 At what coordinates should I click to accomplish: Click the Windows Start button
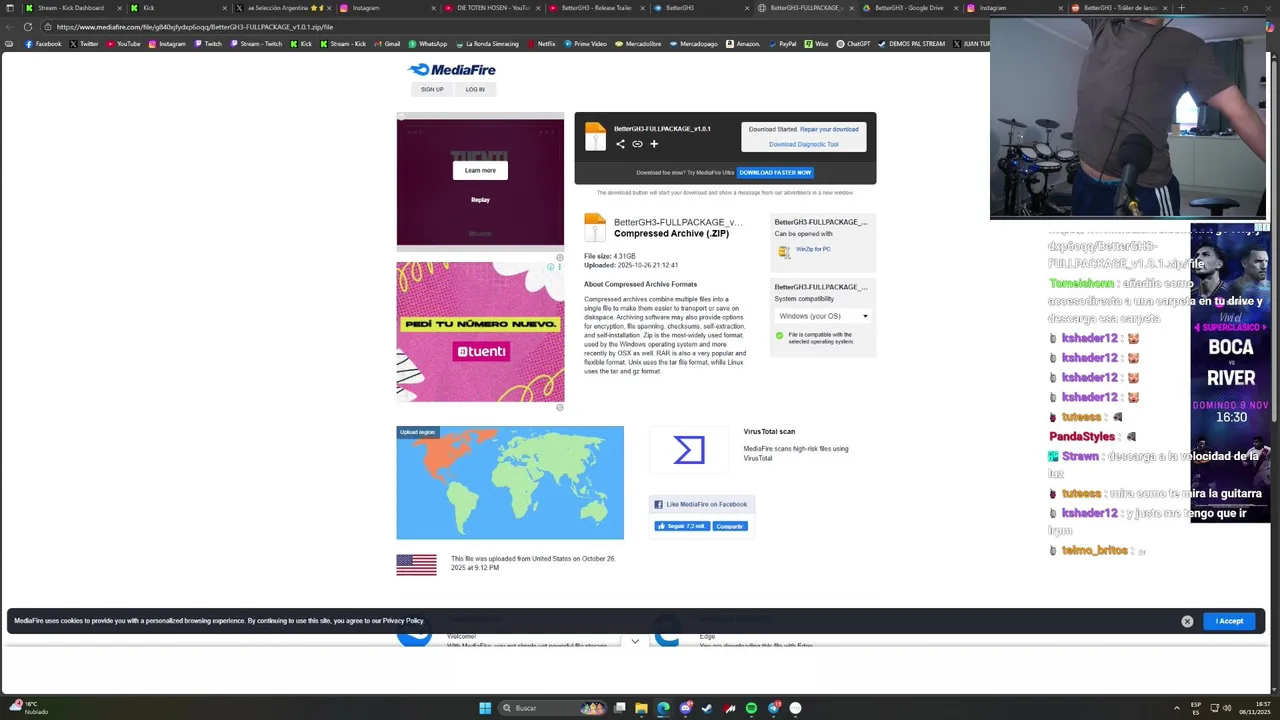pyautogui.click(x=485, y=708)
